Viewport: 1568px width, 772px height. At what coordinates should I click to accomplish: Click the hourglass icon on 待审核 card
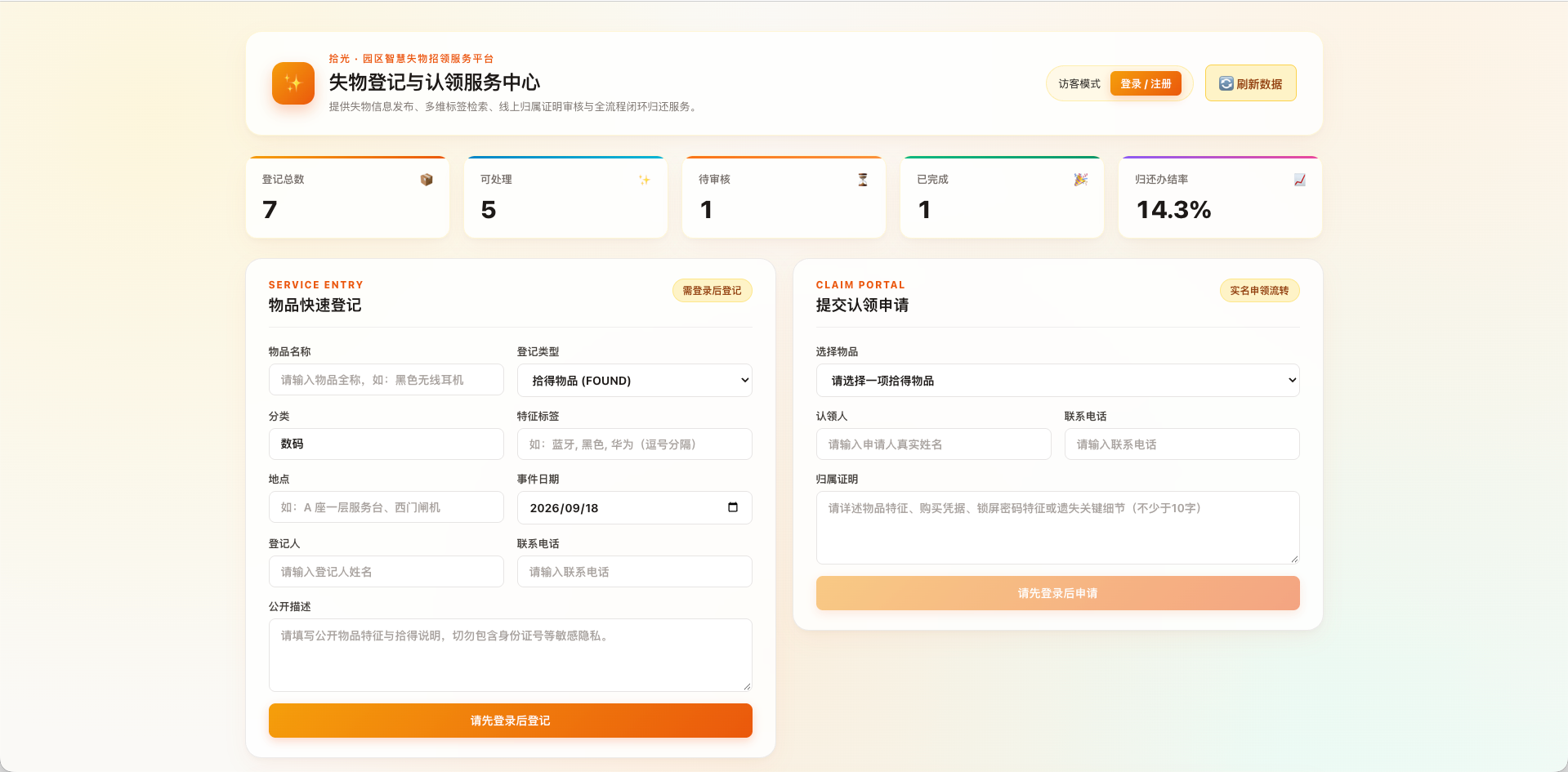[x=863, y=180]
